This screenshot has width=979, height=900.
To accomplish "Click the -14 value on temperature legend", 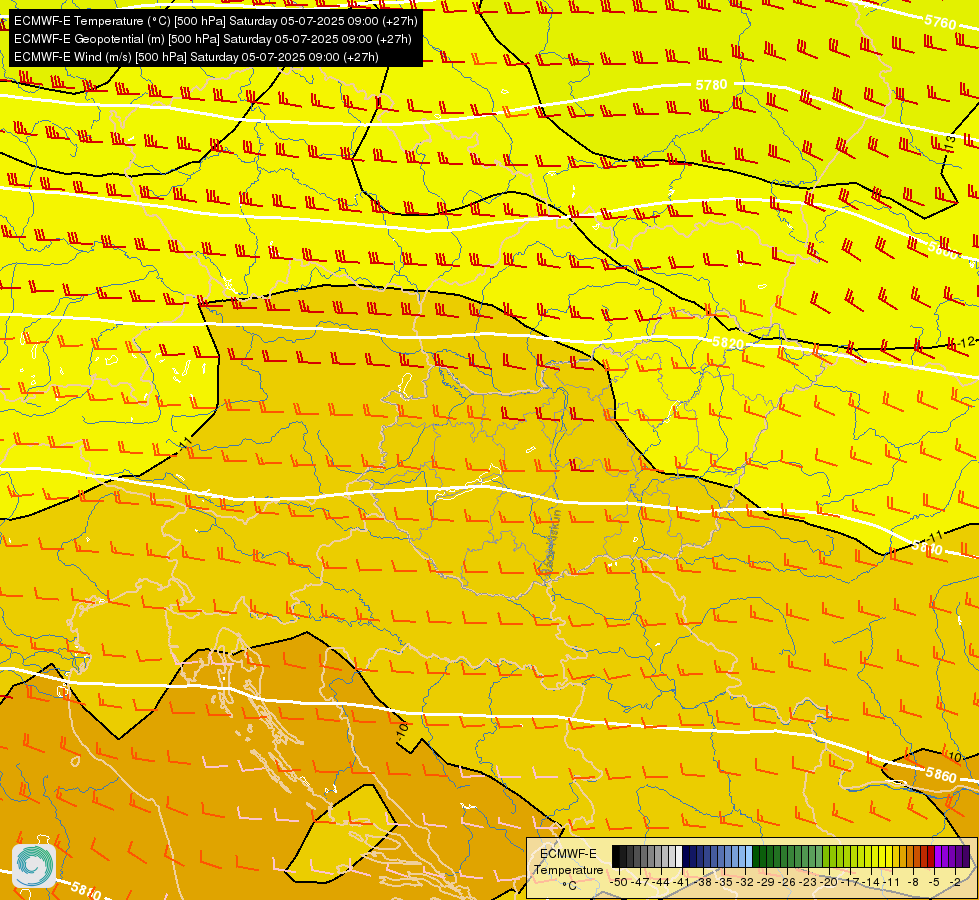I will pos(871,882).
